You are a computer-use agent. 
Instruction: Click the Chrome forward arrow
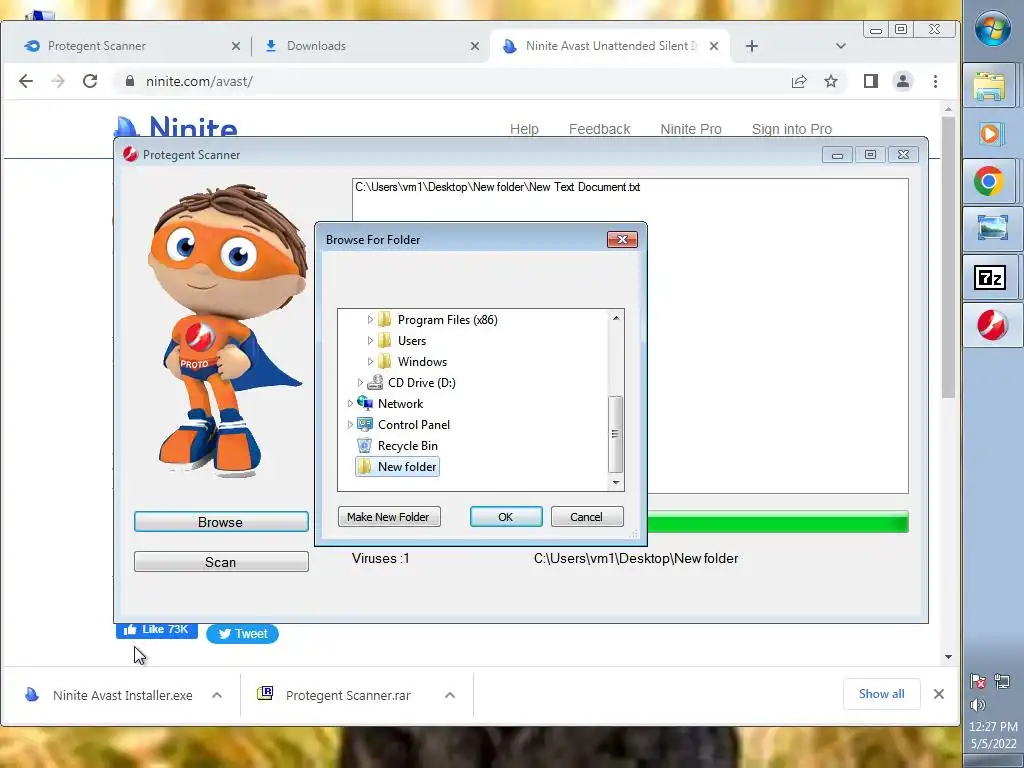click(58, 81)
